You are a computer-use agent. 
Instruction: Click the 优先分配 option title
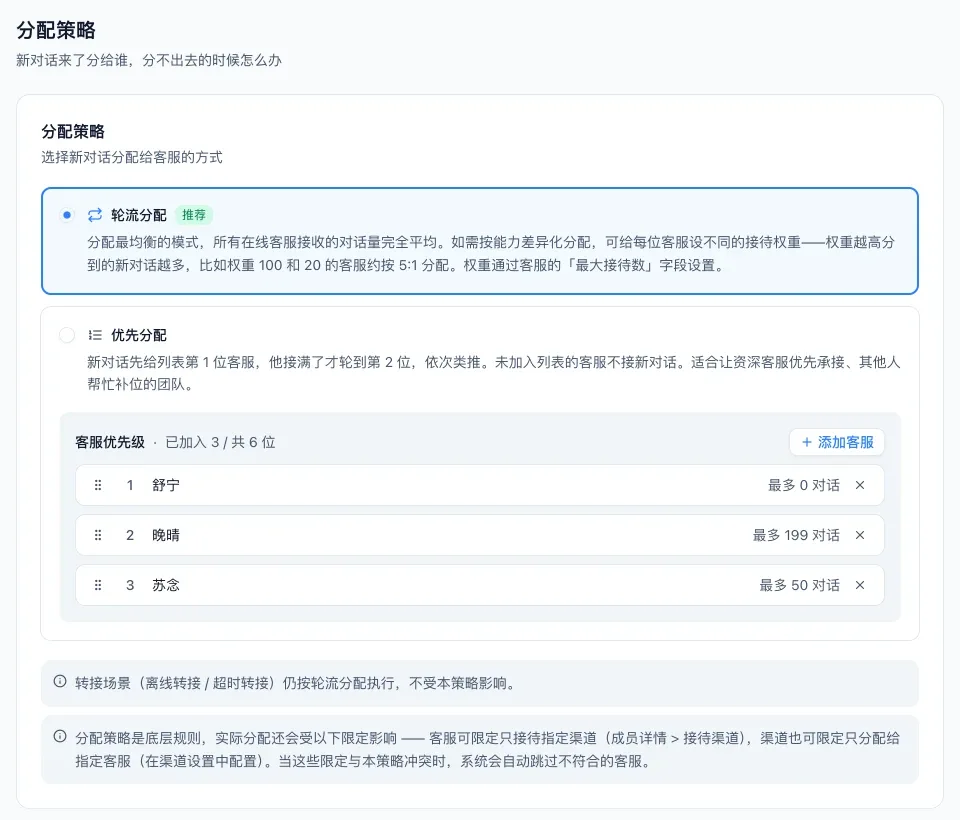(139, 335)
